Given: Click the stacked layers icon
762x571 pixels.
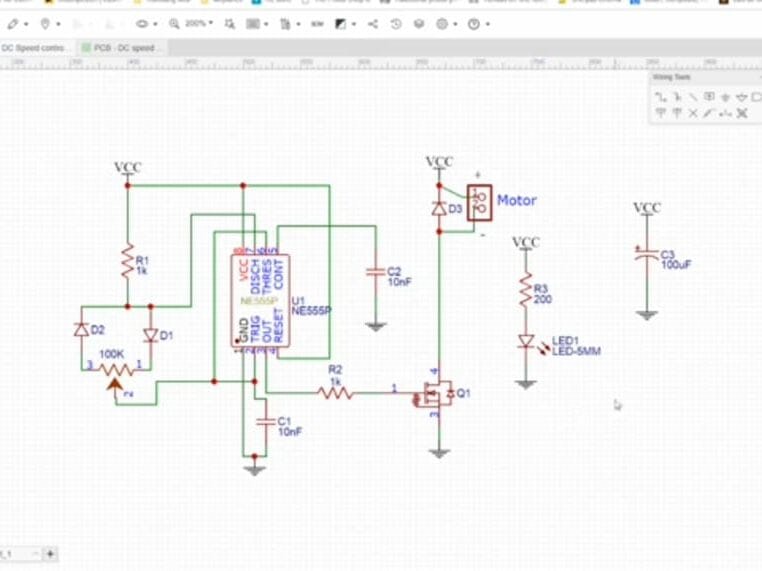Looking at the screenshot, I should coord(419,24).
